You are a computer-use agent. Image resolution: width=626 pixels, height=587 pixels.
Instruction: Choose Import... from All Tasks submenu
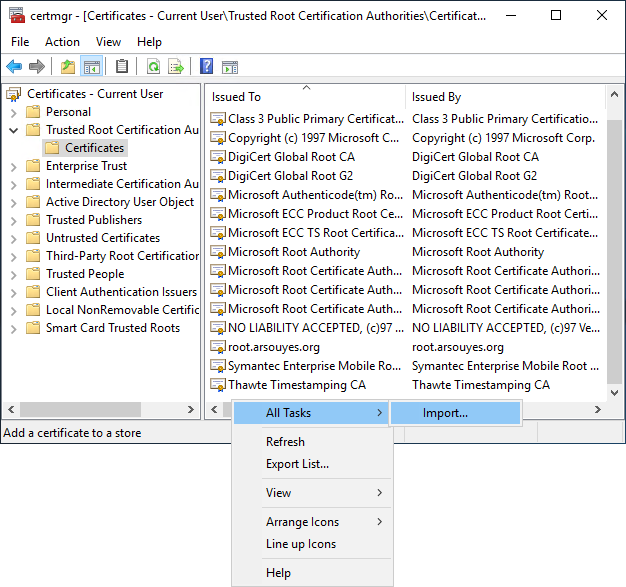coord(456,413)
